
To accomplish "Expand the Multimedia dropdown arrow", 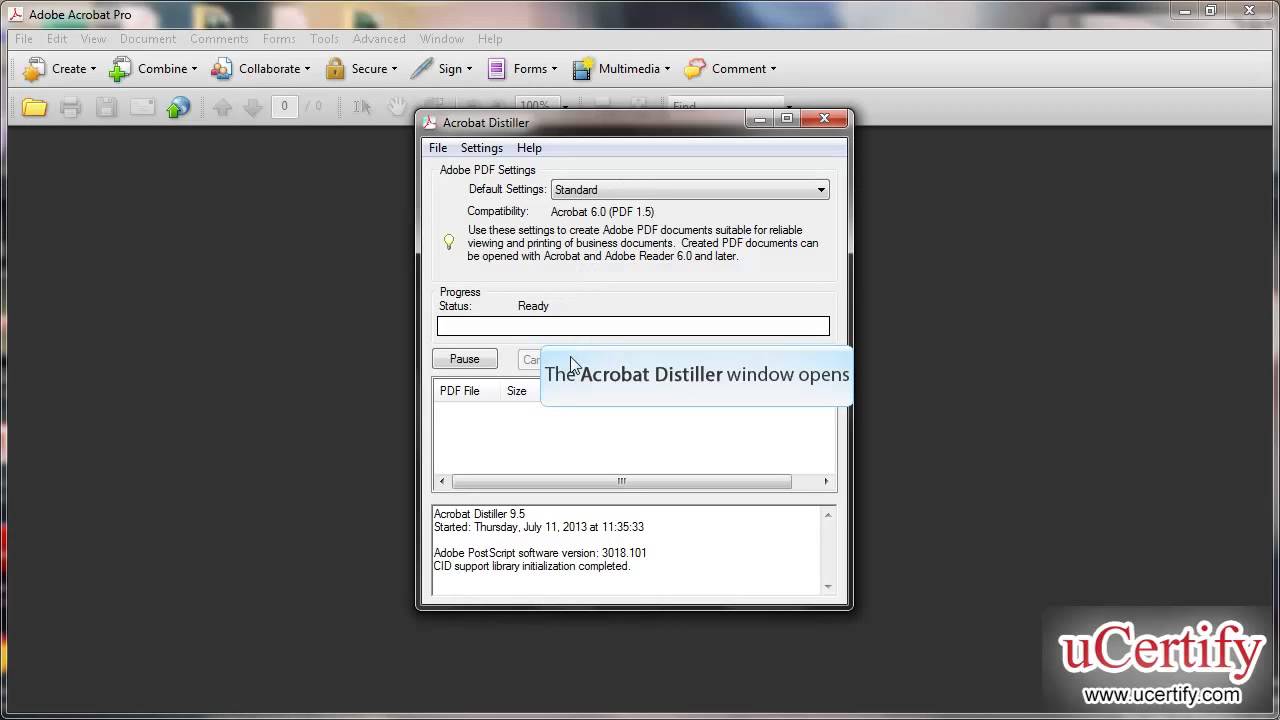I will 667,69.
